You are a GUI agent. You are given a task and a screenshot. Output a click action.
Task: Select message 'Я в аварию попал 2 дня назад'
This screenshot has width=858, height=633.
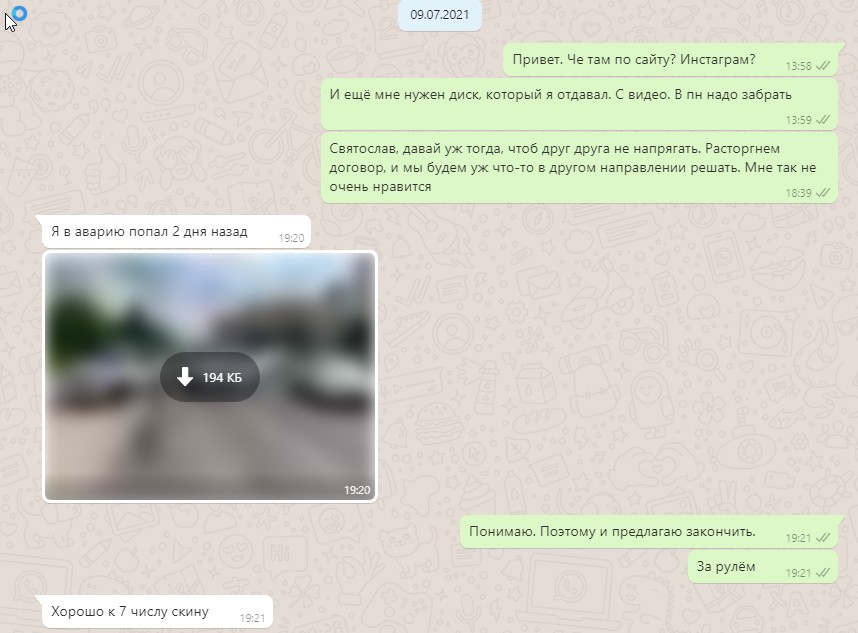click(x=176, y=231)
